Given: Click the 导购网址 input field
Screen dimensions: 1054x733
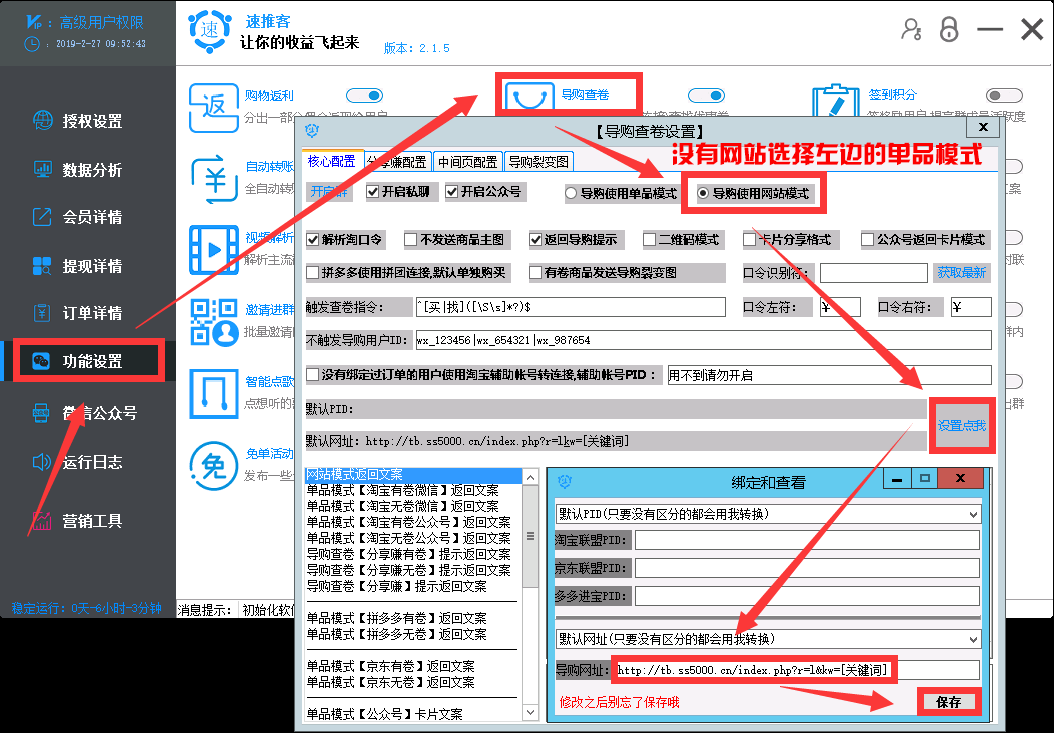Looking at the screenshot, I should [x=752, y=669].
